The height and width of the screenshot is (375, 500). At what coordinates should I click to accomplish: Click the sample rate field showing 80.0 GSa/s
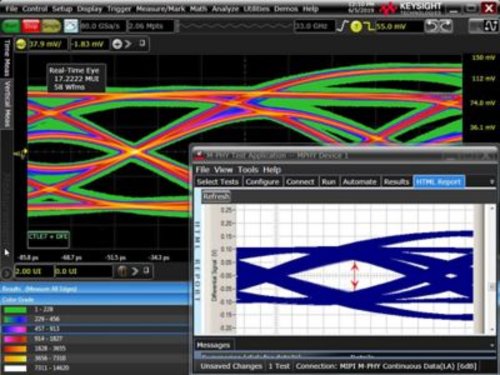point(103,26)
